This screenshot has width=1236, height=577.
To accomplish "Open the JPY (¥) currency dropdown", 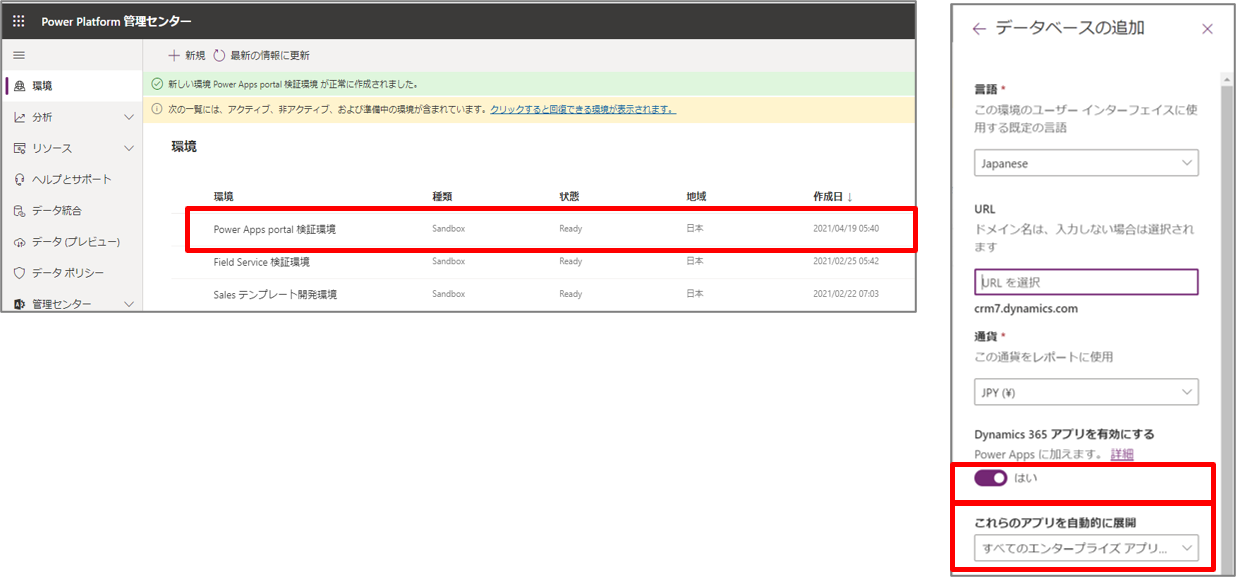I will pyautogui.click(x=1087, y=392).
